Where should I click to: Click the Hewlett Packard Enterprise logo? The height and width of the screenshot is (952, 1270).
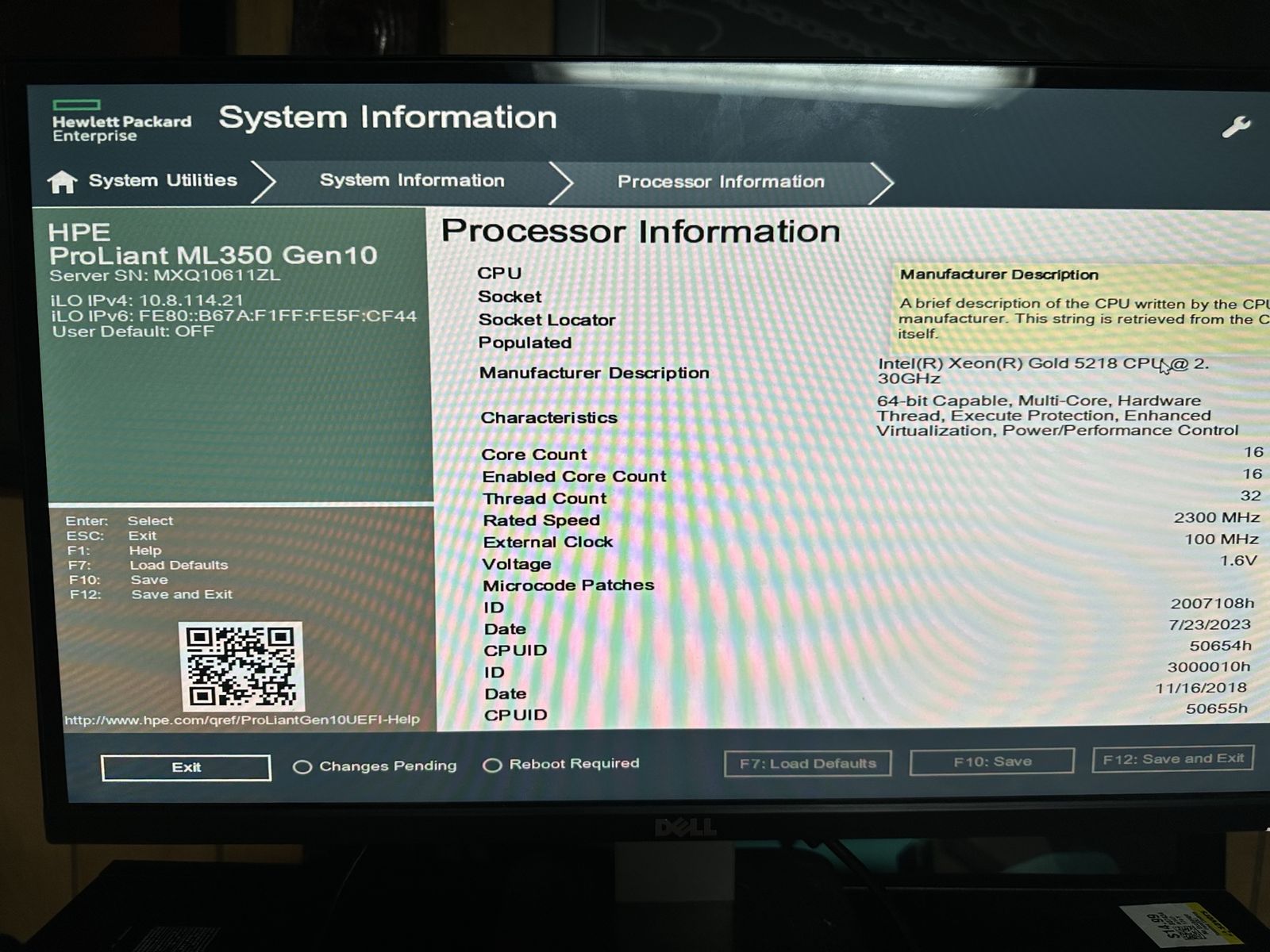[121, 122]
